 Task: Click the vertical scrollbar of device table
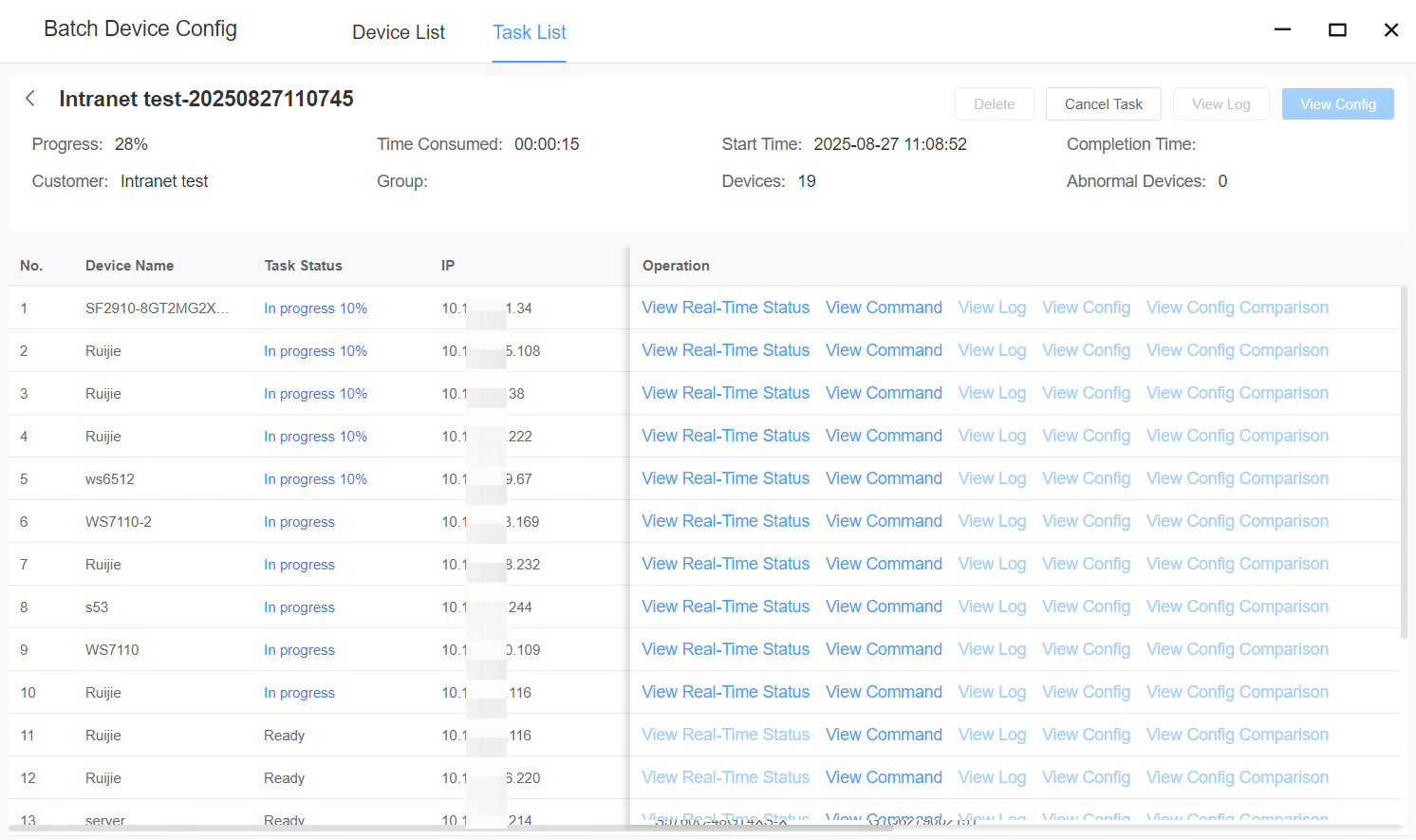[1404, 462]
